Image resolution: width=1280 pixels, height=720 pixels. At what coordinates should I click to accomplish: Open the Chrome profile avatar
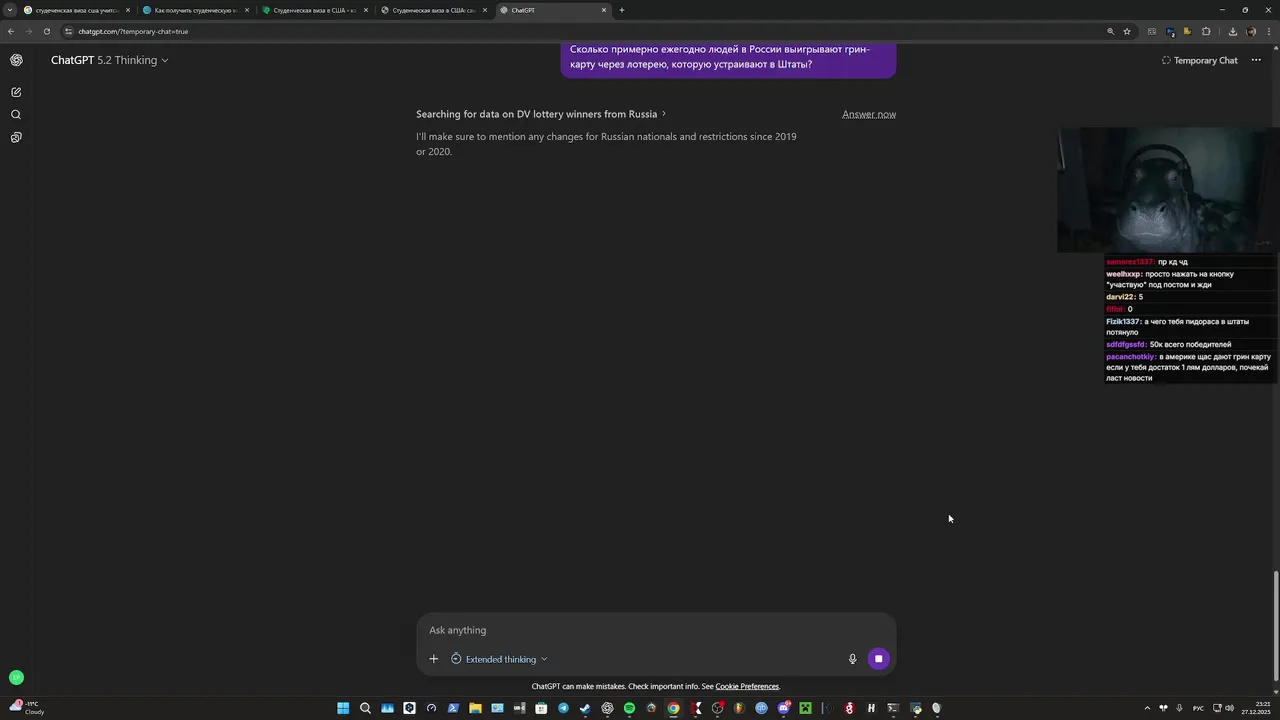tap(1251, 31)
